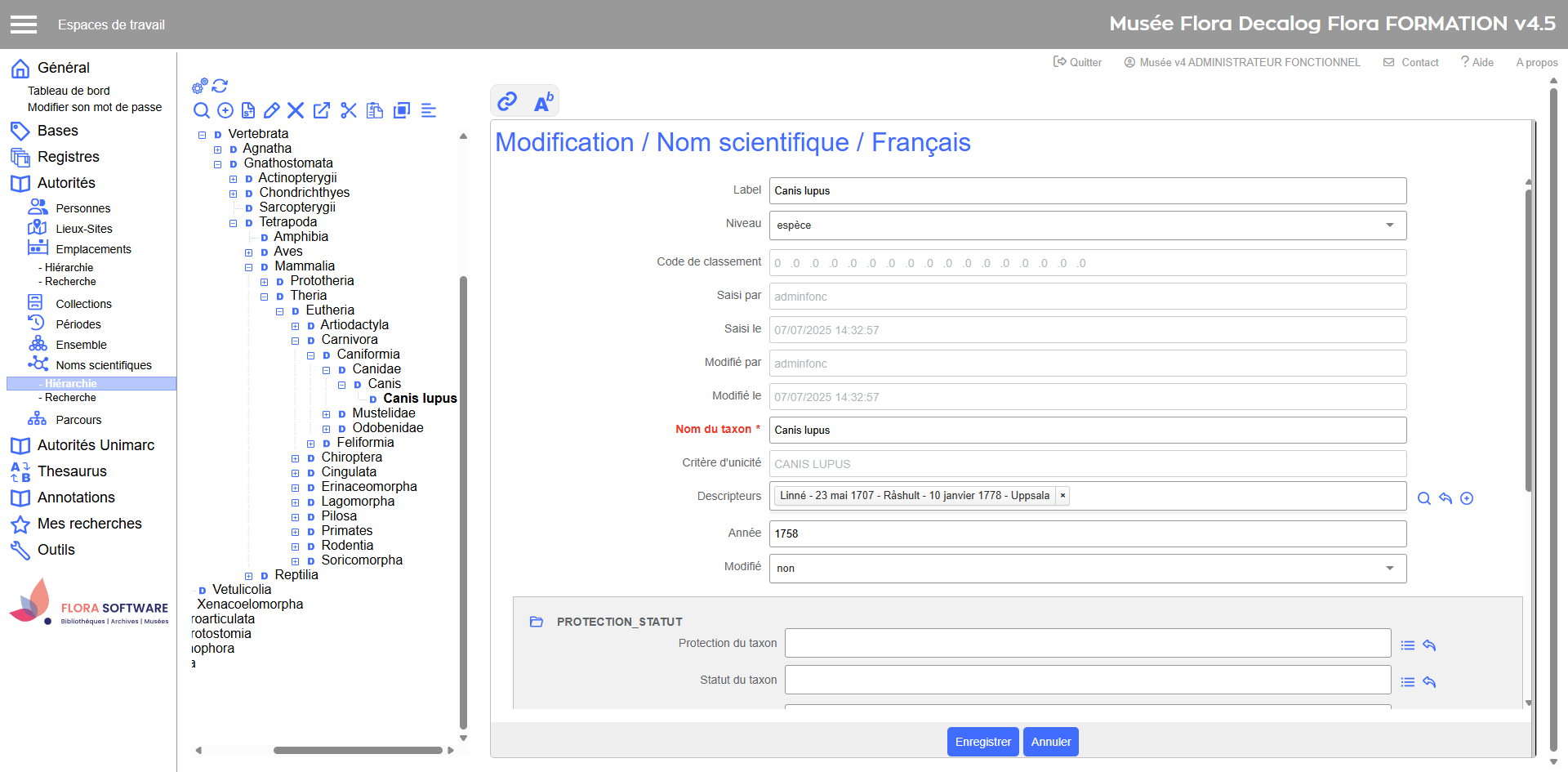Click the refresh hierarchy tree icon
1568x772 pixels.
click(x=220, y=86)
